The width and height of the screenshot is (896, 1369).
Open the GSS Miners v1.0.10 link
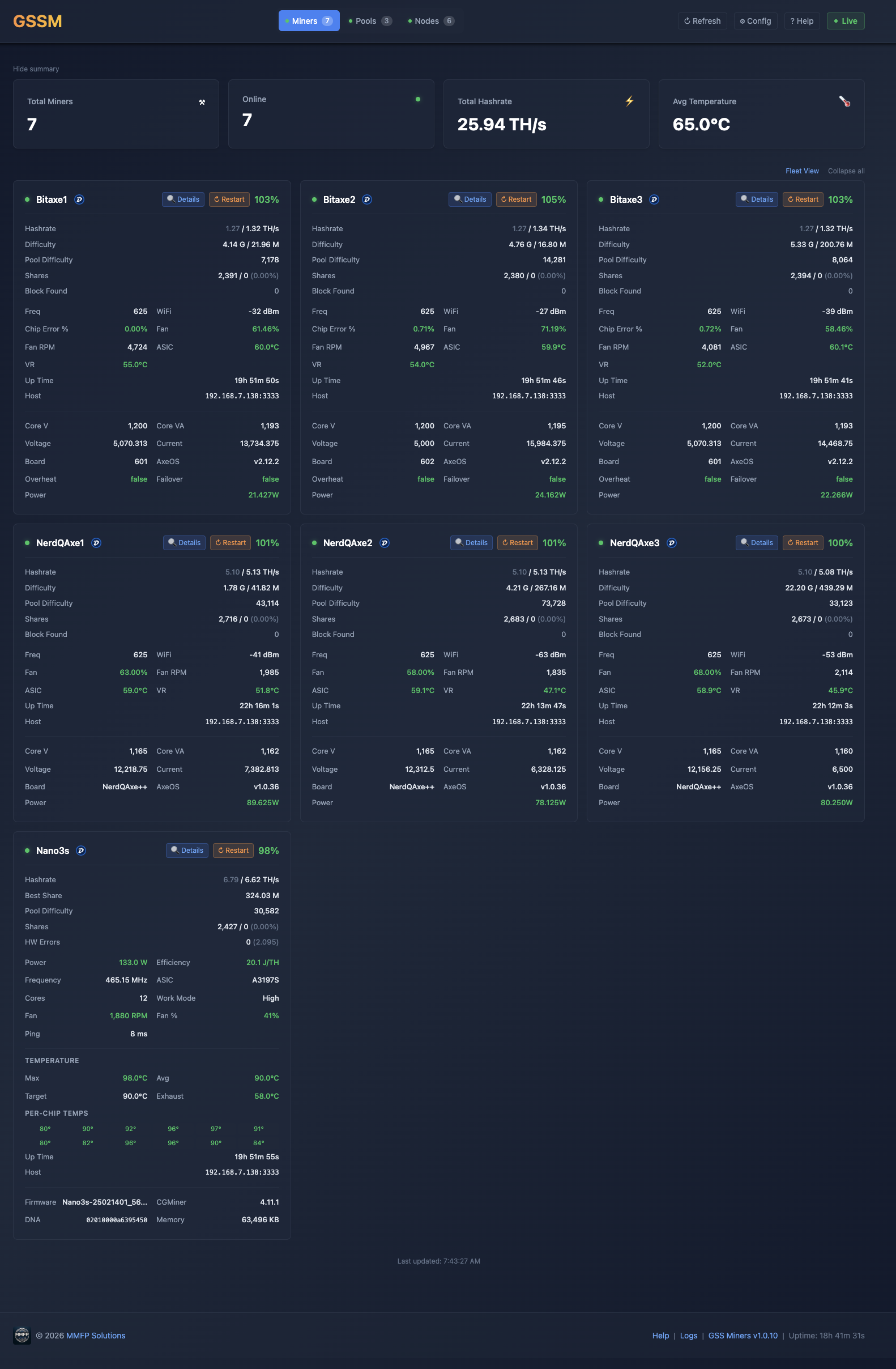coord(743,1336)
